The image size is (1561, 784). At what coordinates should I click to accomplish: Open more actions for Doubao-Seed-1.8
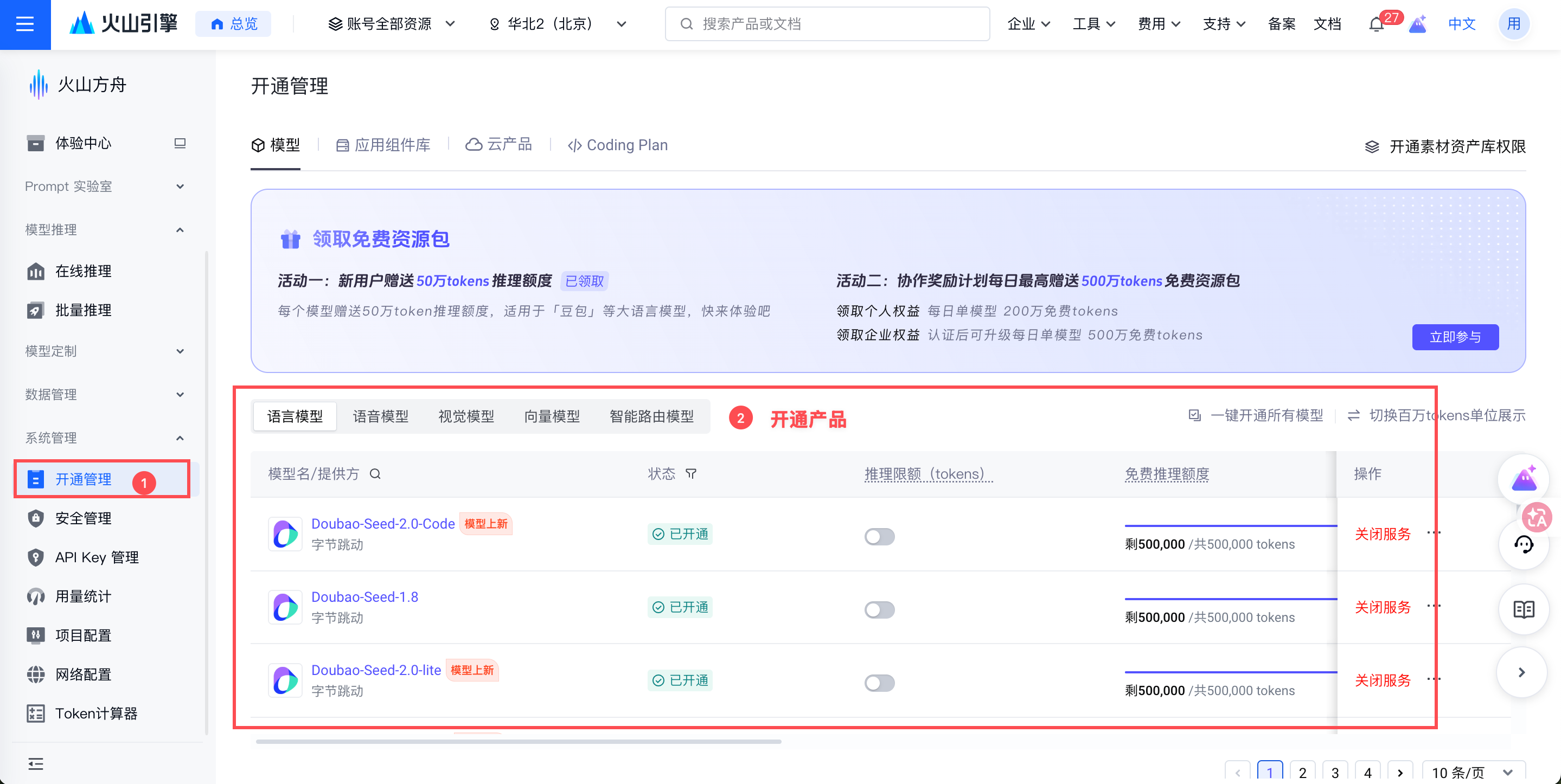coord(1434,606)
